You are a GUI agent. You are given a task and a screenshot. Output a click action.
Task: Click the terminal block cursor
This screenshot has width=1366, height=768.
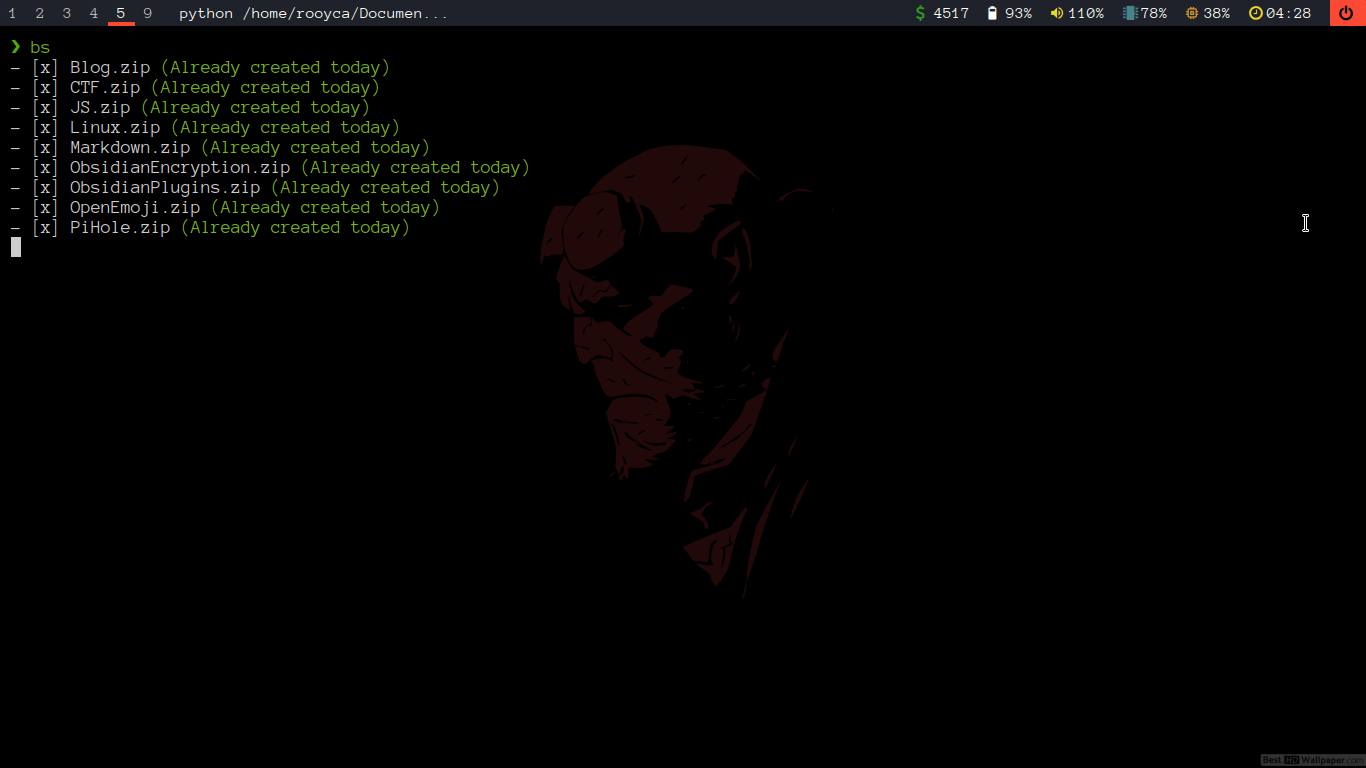tap(16, 247)
